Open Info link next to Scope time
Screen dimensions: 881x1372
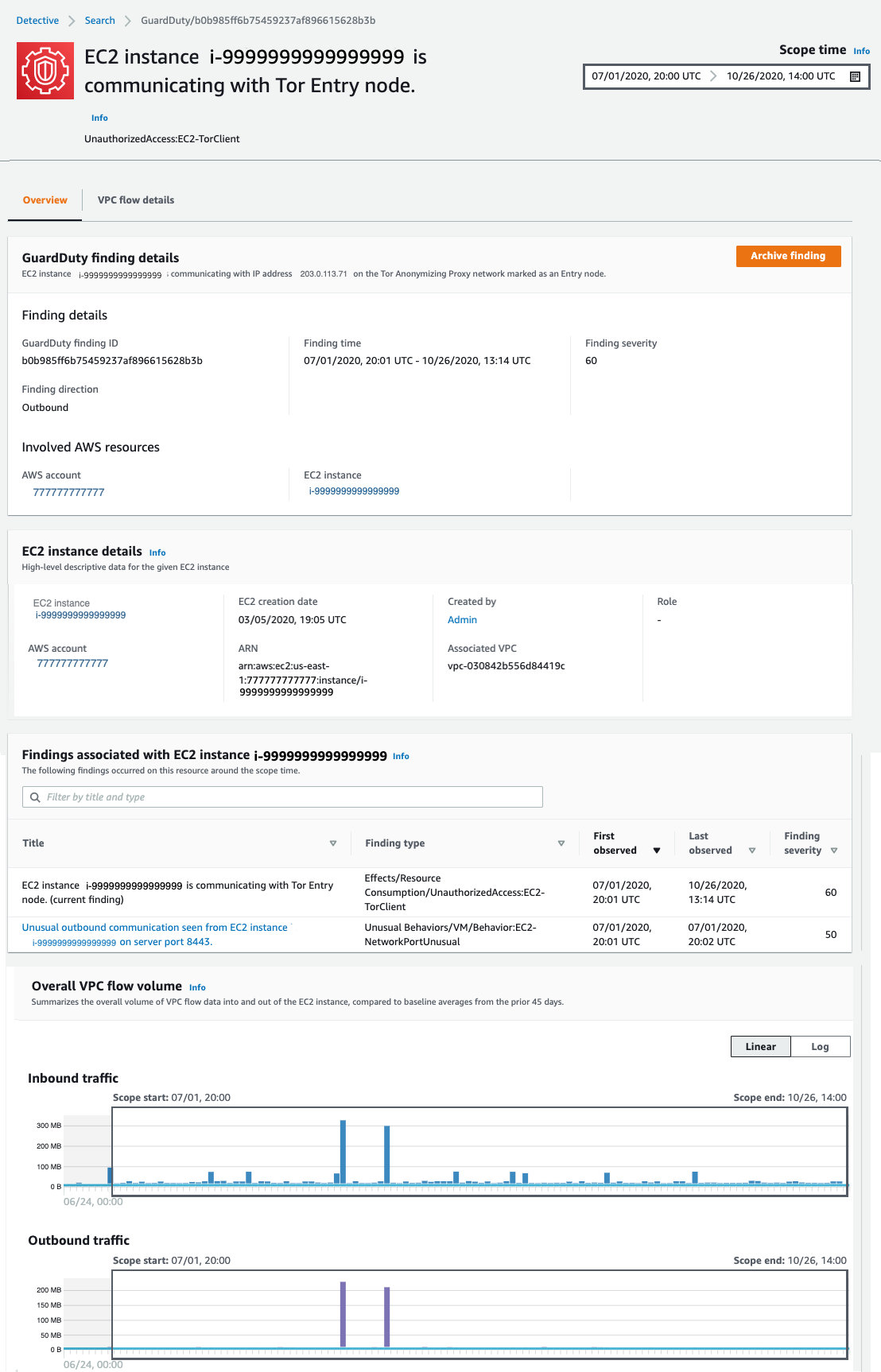tap(862, 51)
